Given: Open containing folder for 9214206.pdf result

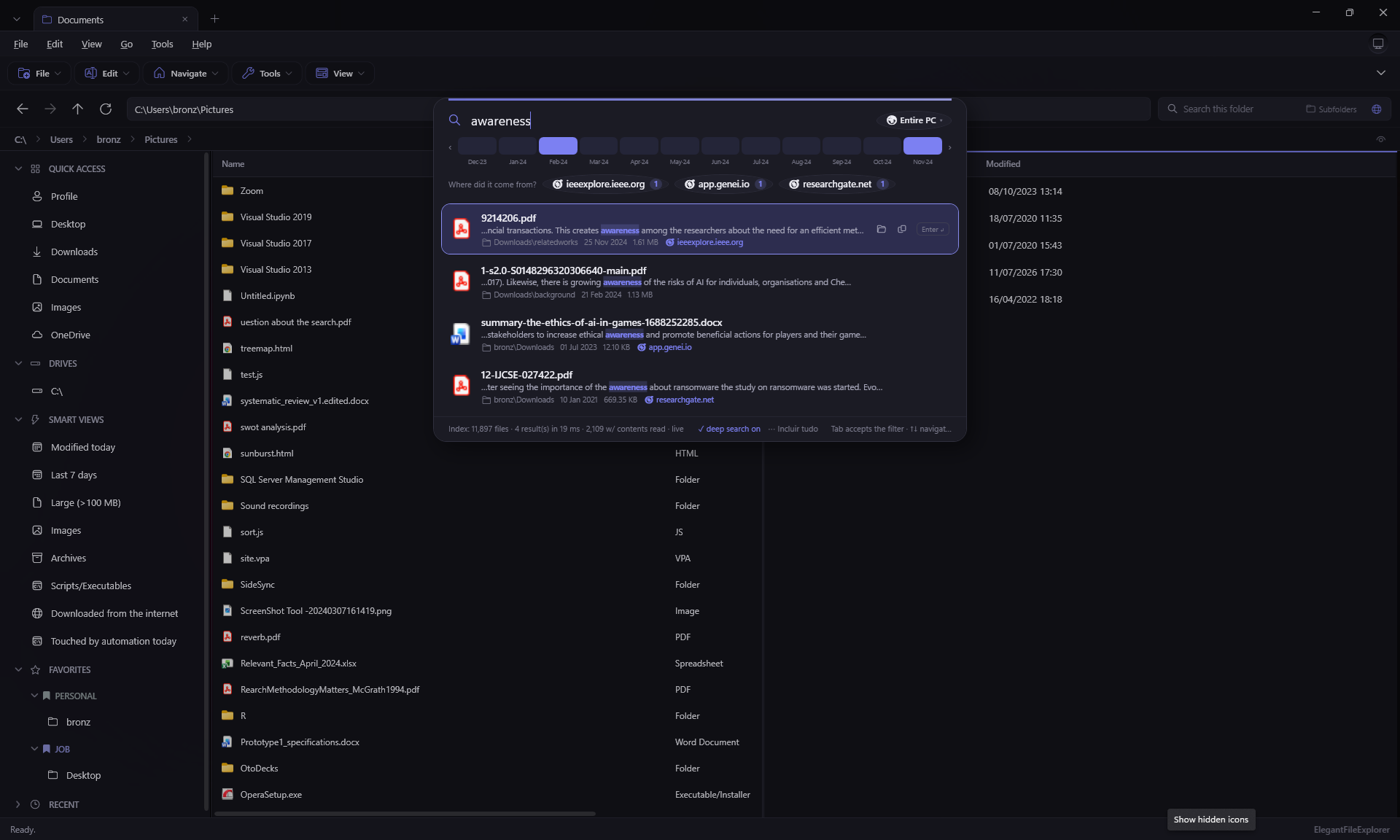Looking at the screenshot, I should point(881,229).
